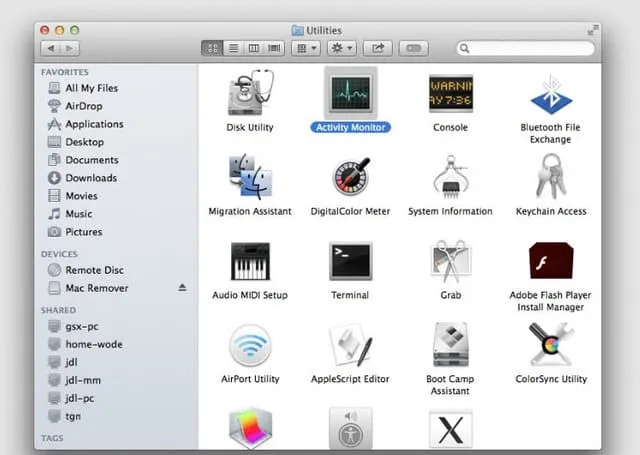Click the ColorSync Utility icon
Screen dimensions: 640x455
(551, 344)
